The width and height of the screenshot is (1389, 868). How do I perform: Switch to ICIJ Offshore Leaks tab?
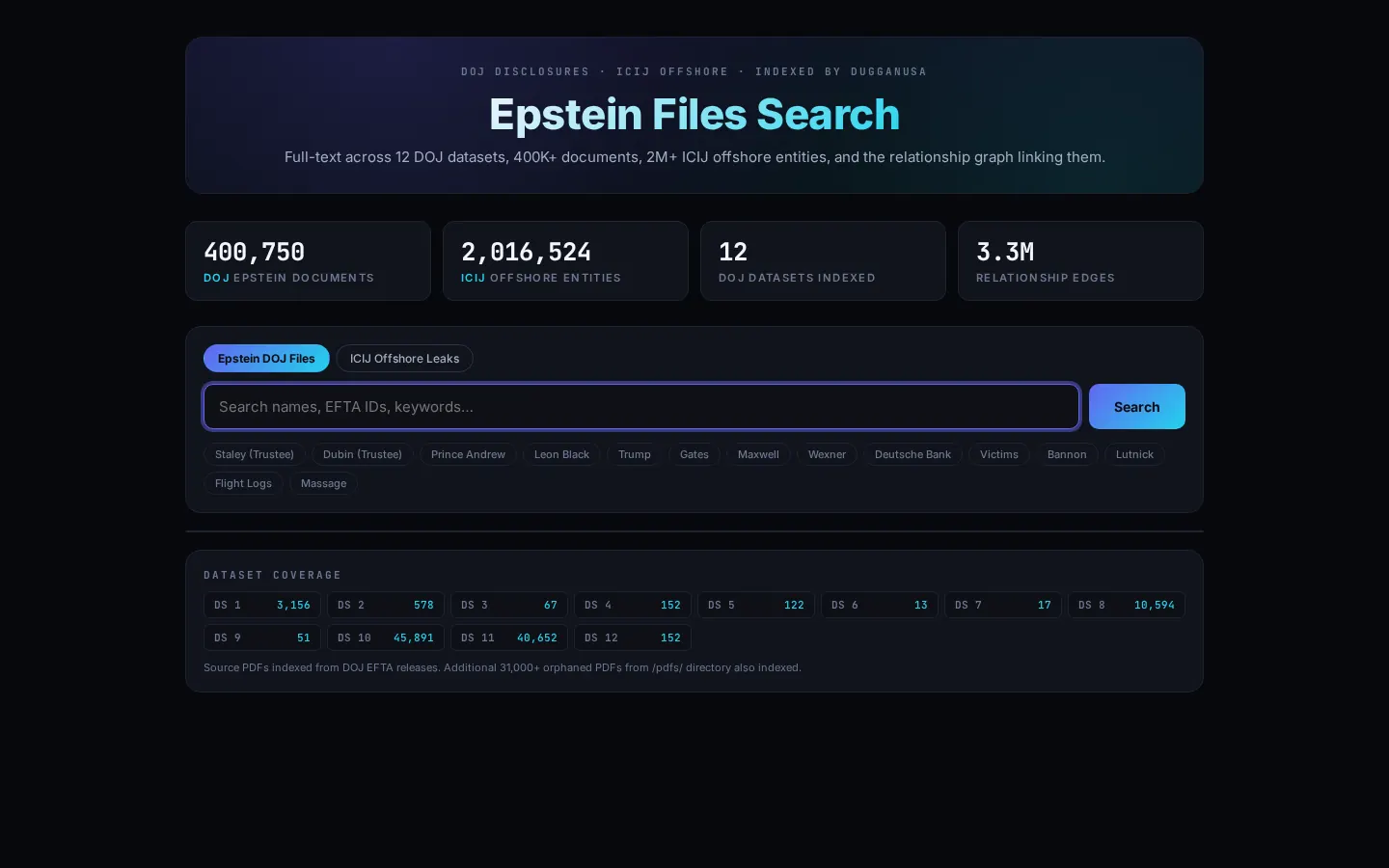coord(404,358)
